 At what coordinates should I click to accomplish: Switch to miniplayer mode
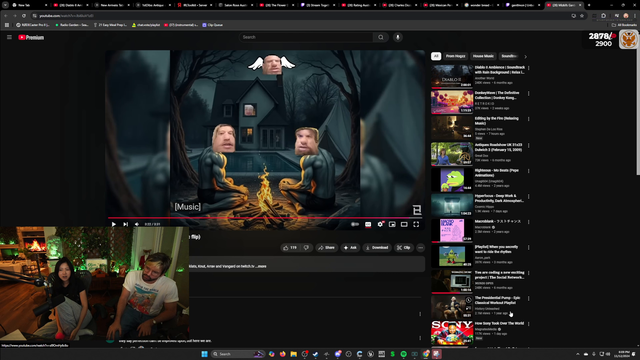(392, 224)
